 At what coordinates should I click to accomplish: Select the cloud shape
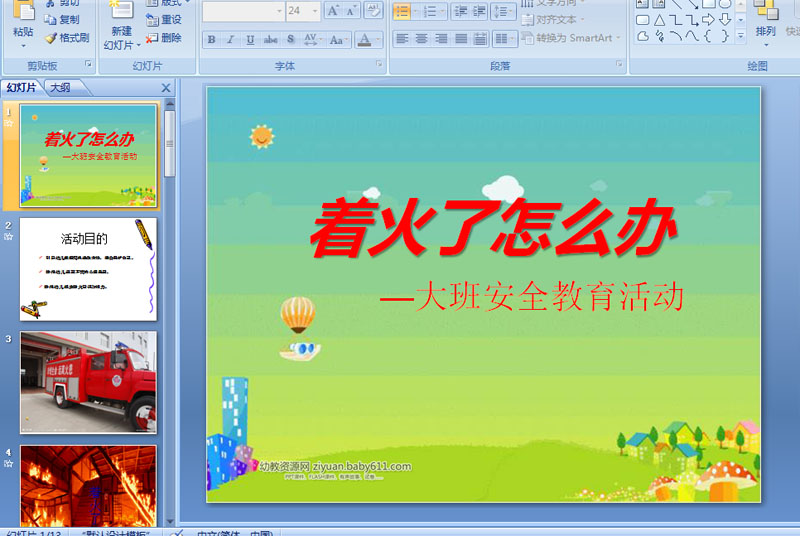pos(643,36)
